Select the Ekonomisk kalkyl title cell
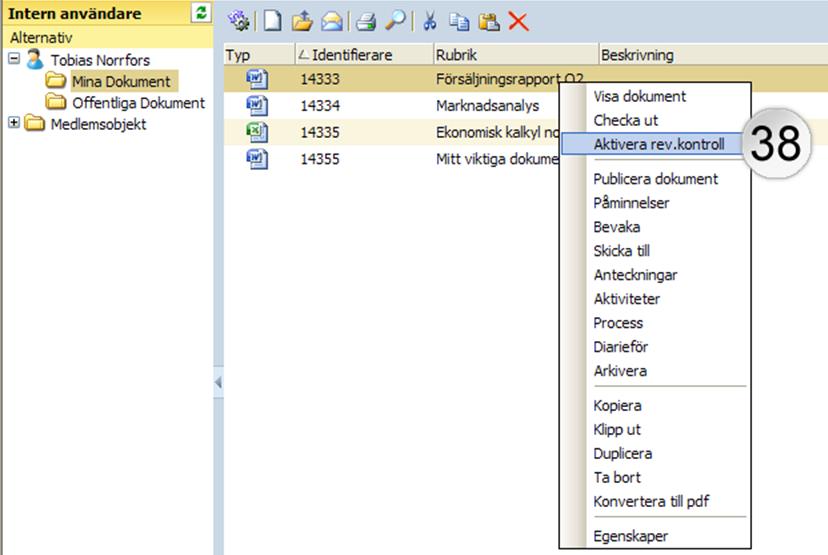Screen dimensions: 828x555 point(497,132)
